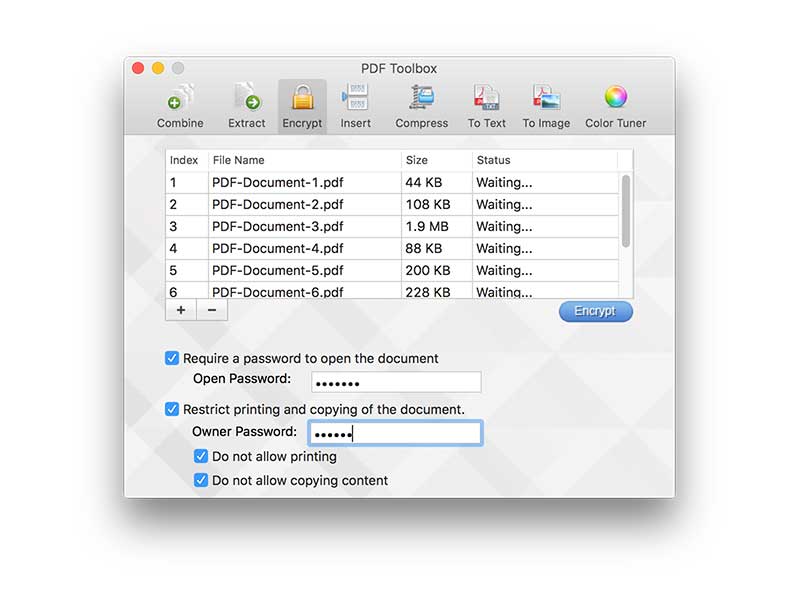Open the Insert pages tool
Screen dimensions: 800x600
(x=356, y=106)
